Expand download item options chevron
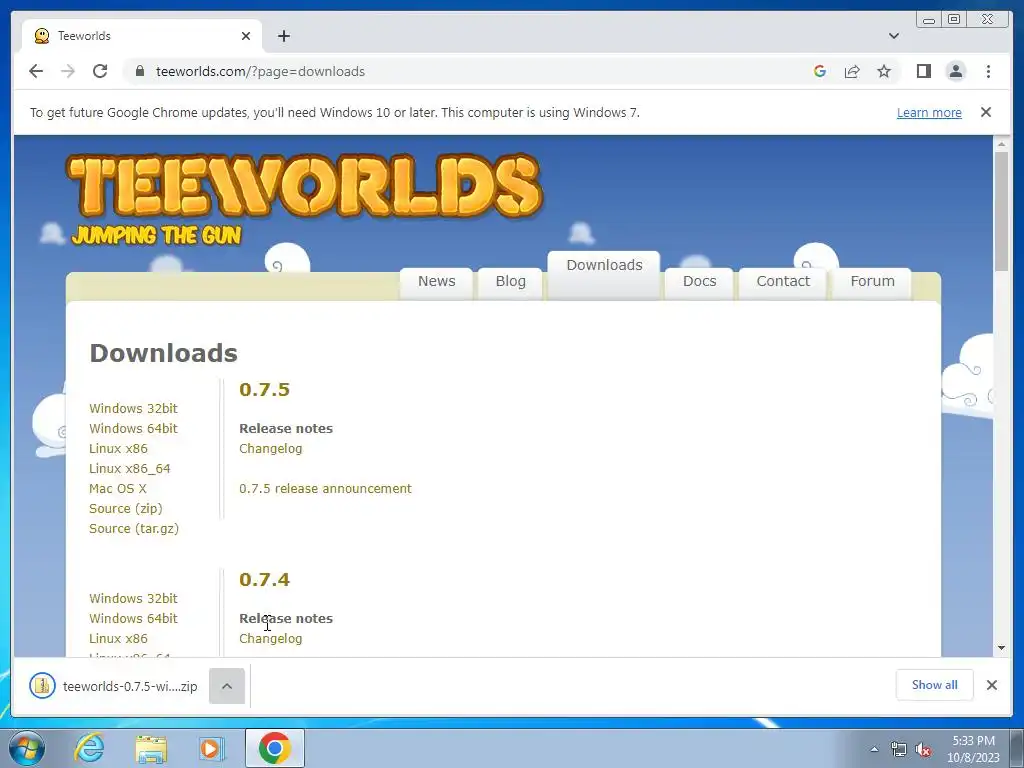Screen dimensions: 1024x768 click(227, 686)
